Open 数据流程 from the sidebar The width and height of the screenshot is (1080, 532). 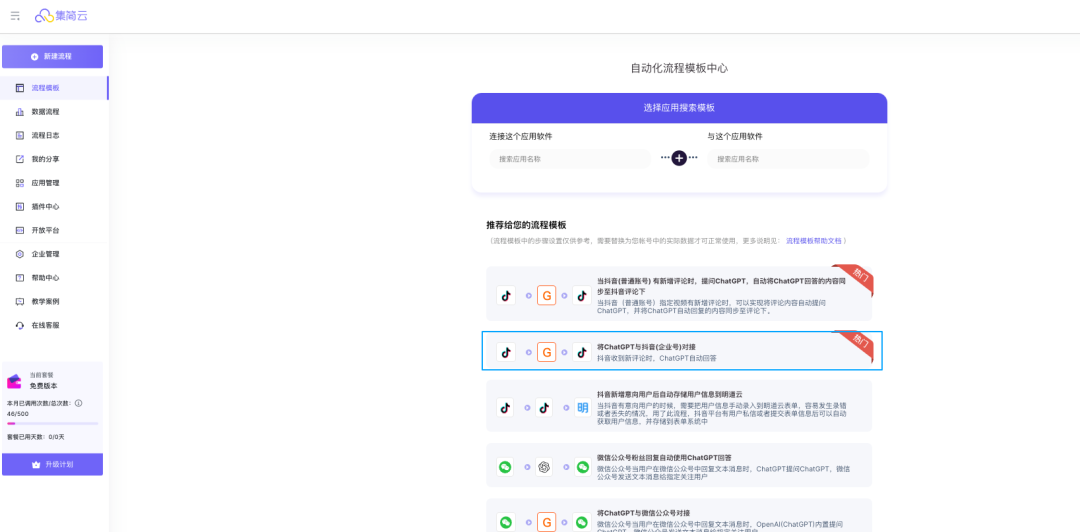(54, 112)
